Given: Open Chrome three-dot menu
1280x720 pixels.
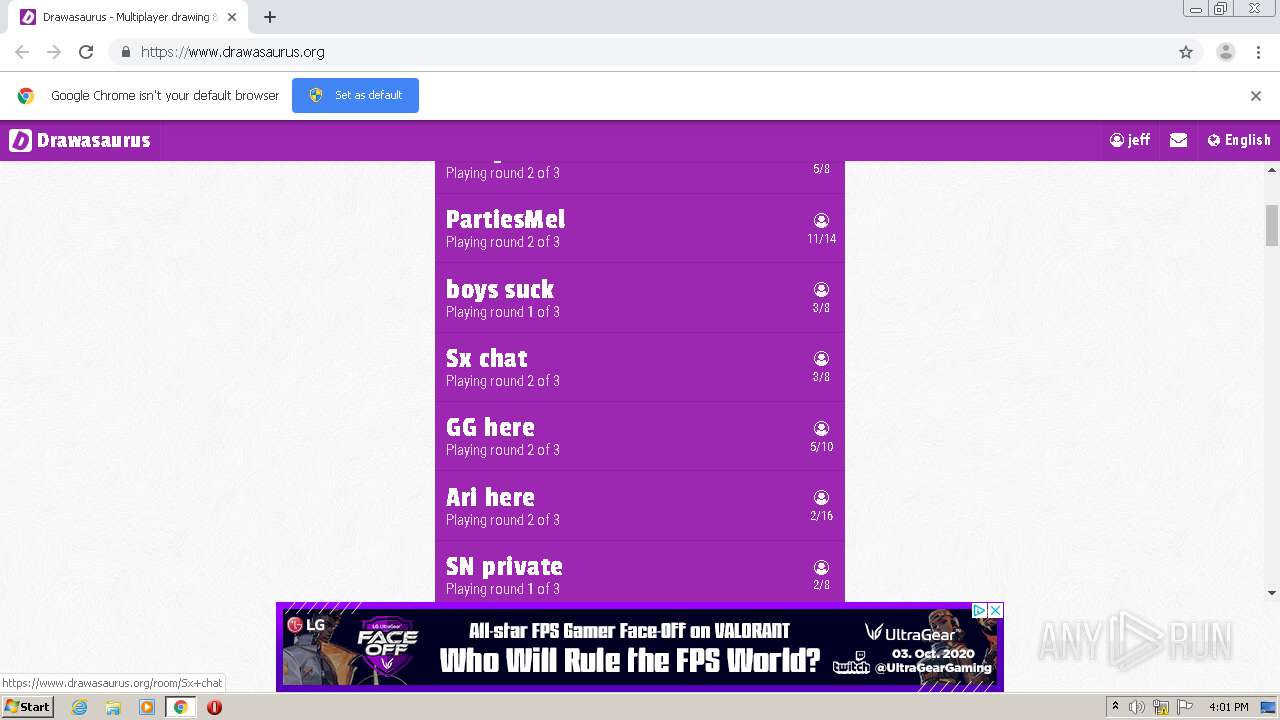Looking at the screenshot, I should (x=1259, y=52).
